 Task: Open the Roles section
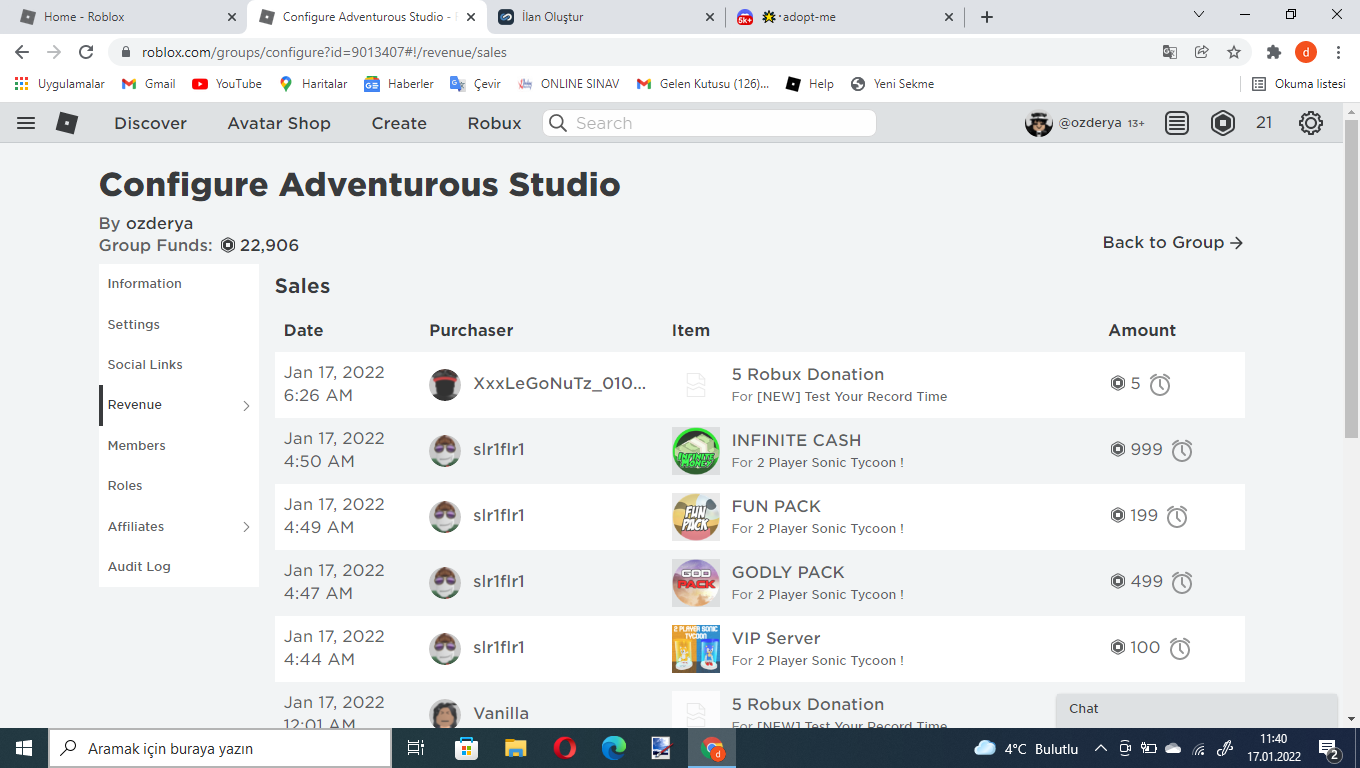(x=125, y=486)
